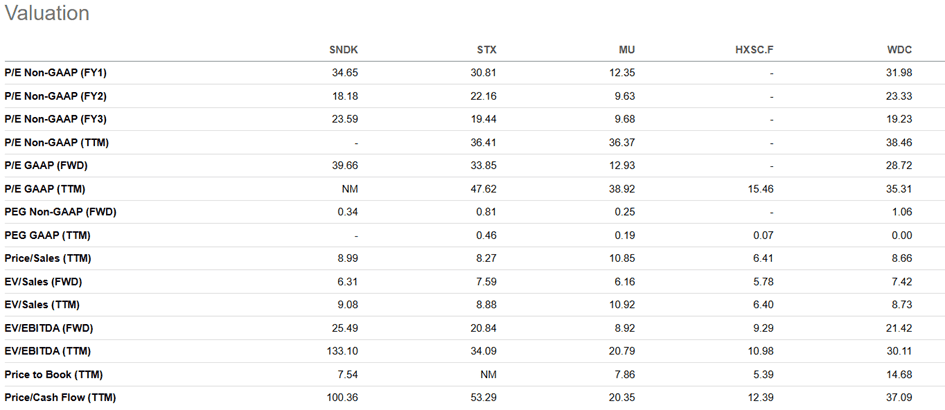The width and height of the screenshot is (945, 410).
Task: Select WDC's Price to Book value 14.68
Action: coord(926,375)
